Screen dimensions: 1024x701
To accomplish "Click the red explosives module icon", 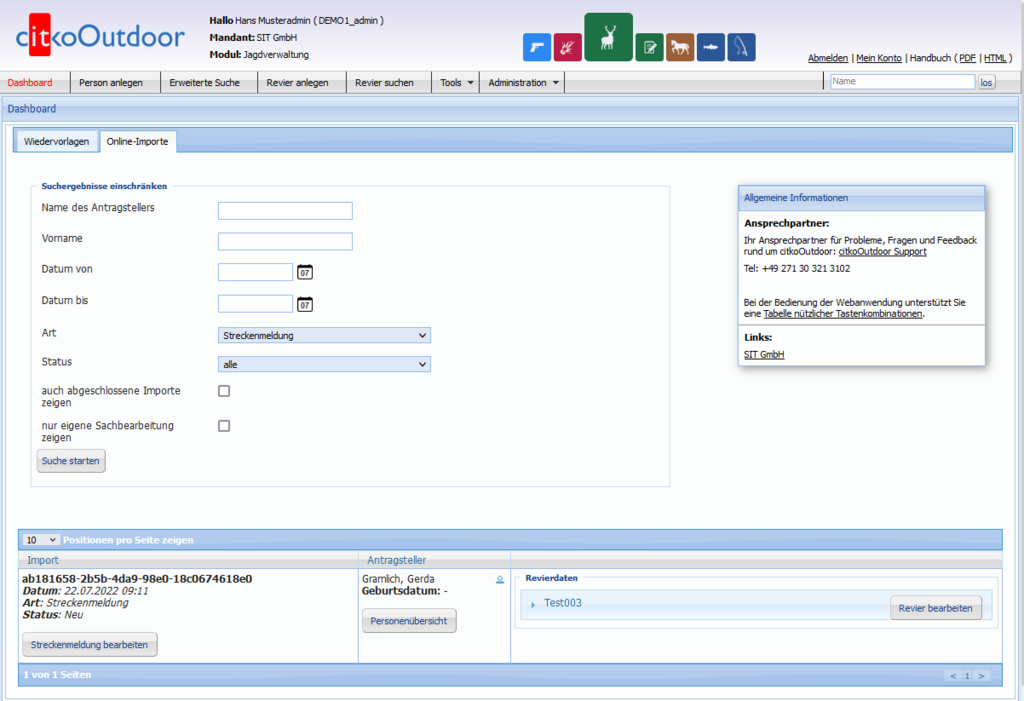I will click(x=567, y=47).
